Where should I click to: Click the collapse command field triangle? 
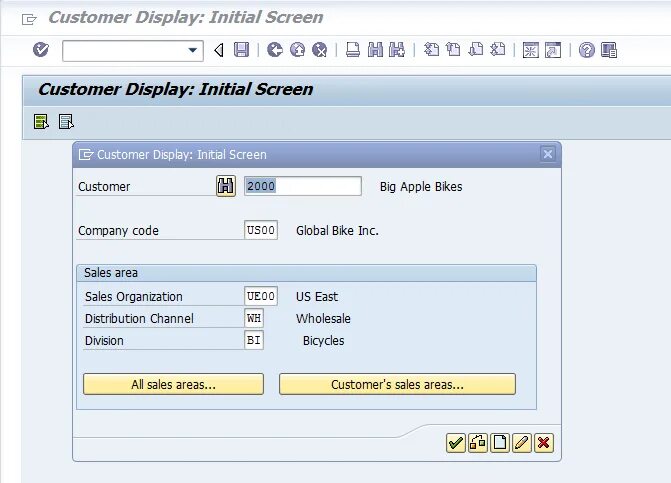pyautogui.click(x=219, y=50)
